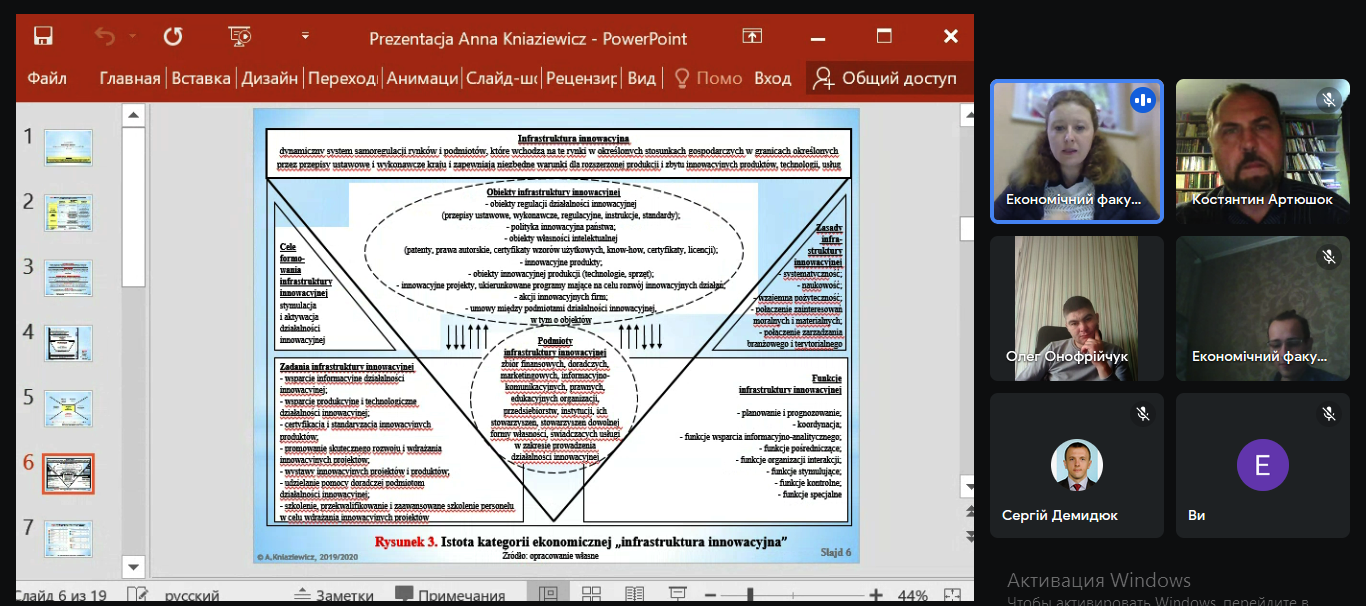
Task: Open Quick Access Toolbar customize arrow
Action: [x=305, y=37]
